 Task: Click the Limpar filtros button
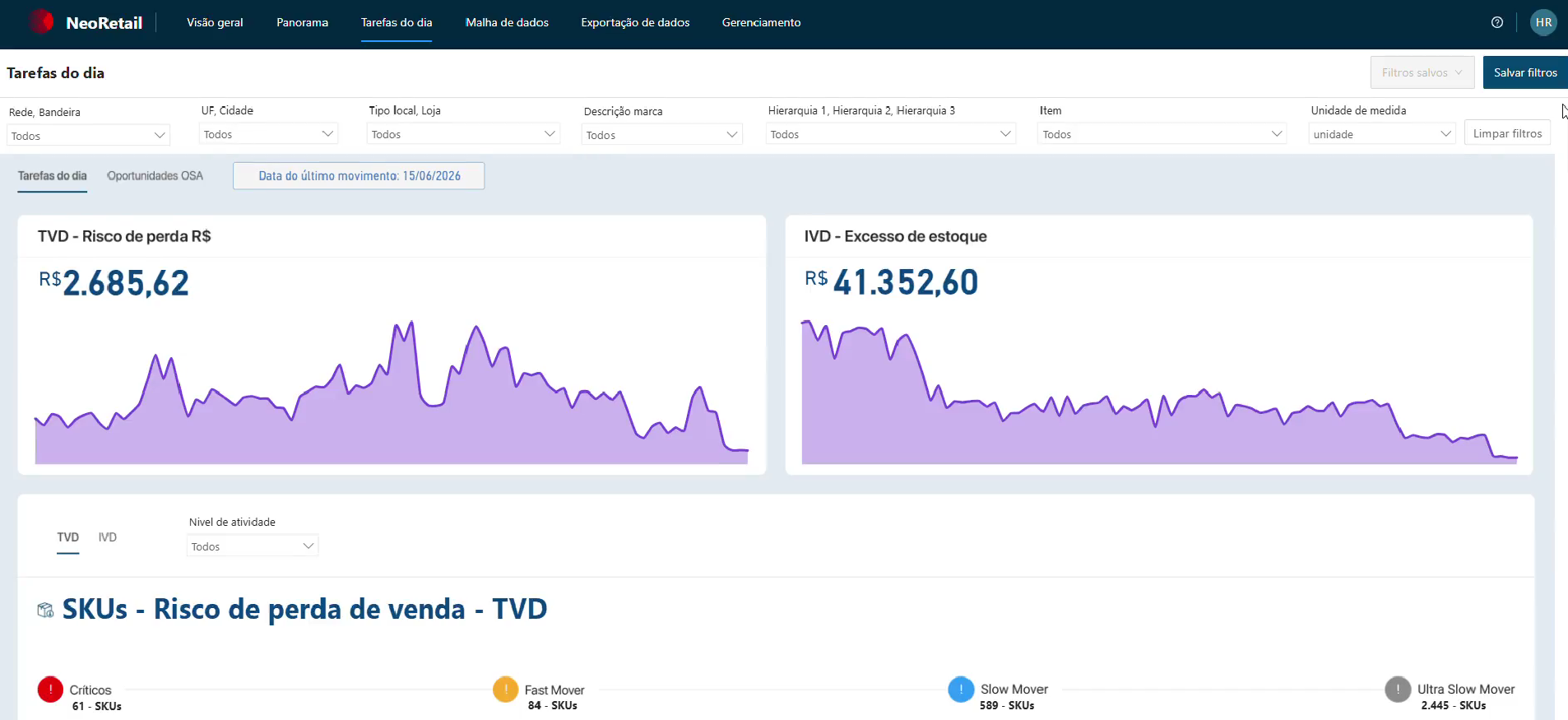(1507, 133)
